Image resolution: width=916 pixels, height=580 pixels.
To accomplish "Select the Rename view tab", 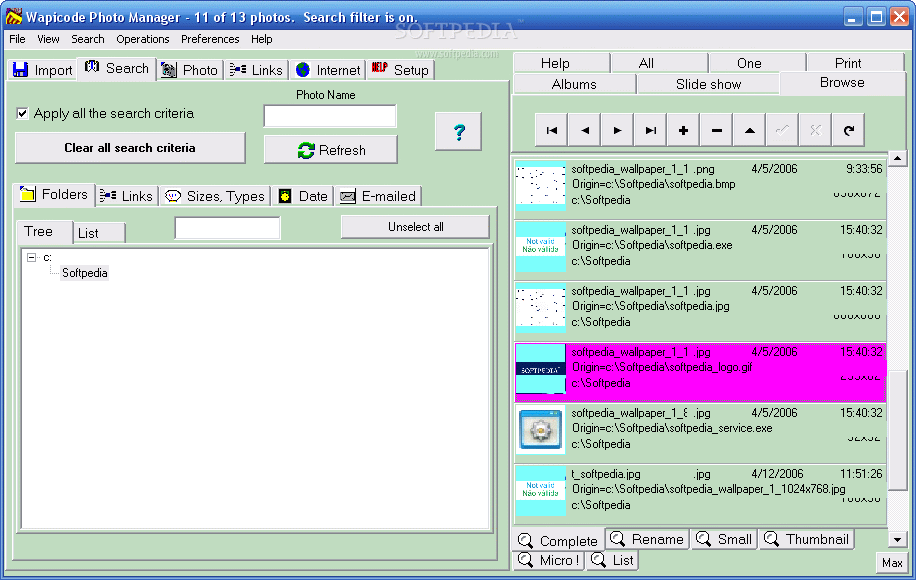I will coord(647,539).
